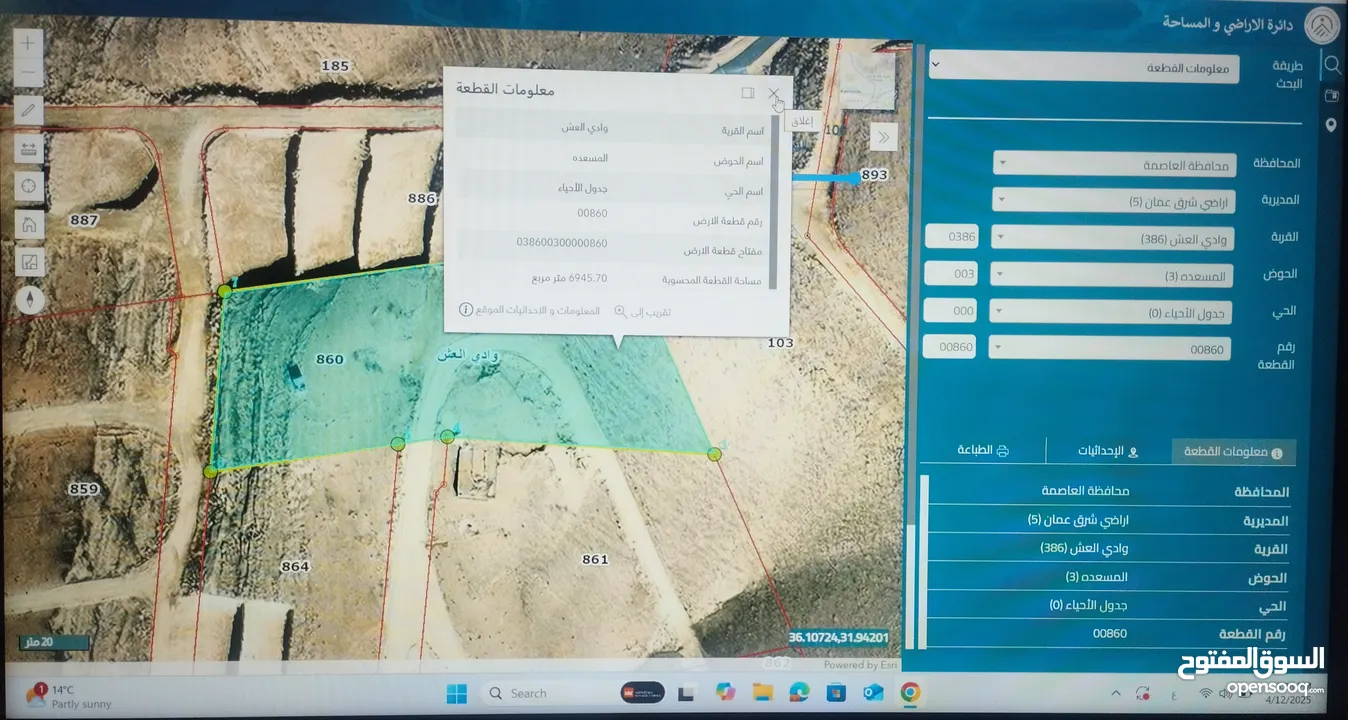Click popup parcel key 038600300000860

coord(562,243)
